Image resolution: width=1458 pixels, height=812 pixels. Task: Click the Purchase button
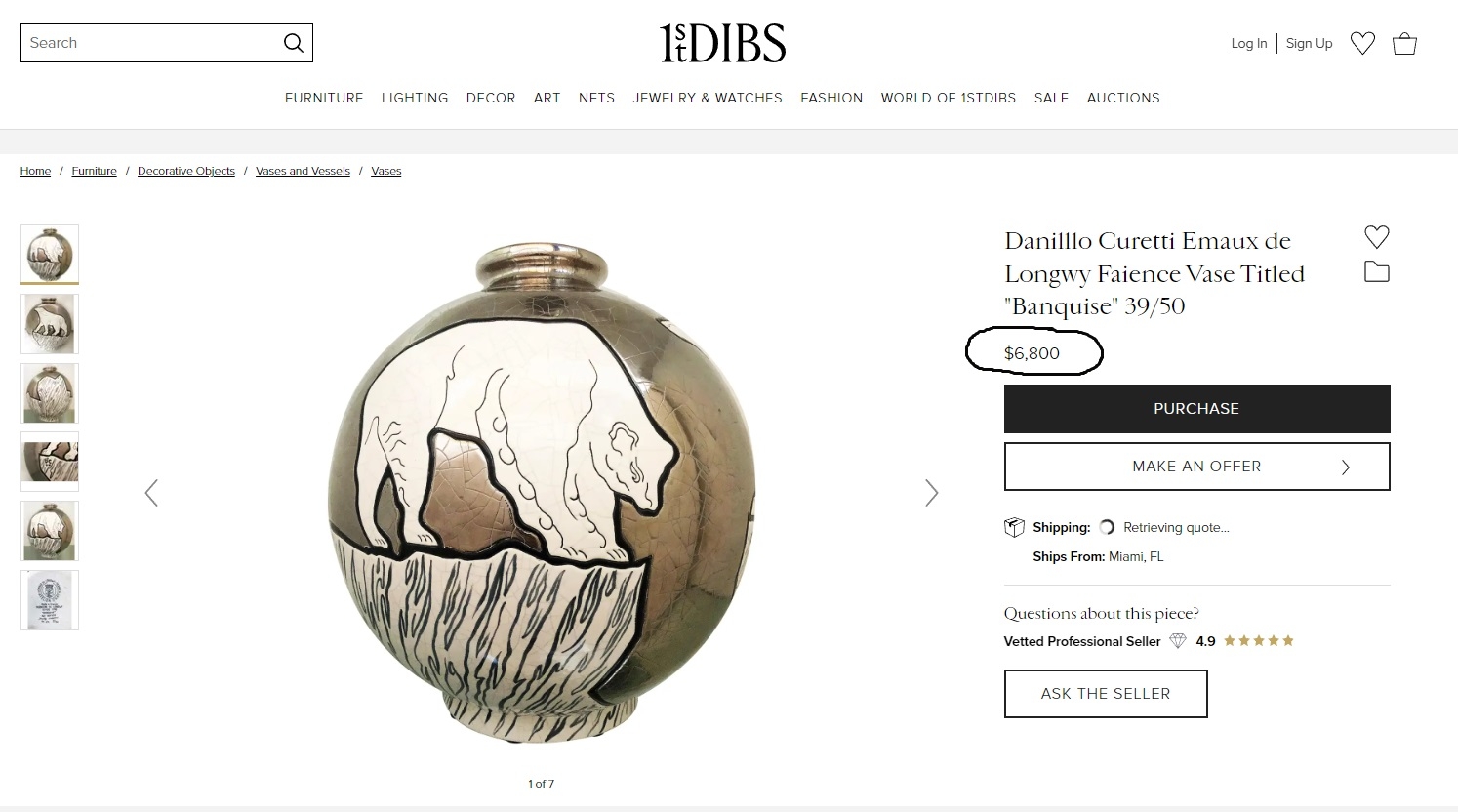pos(1196,409)
